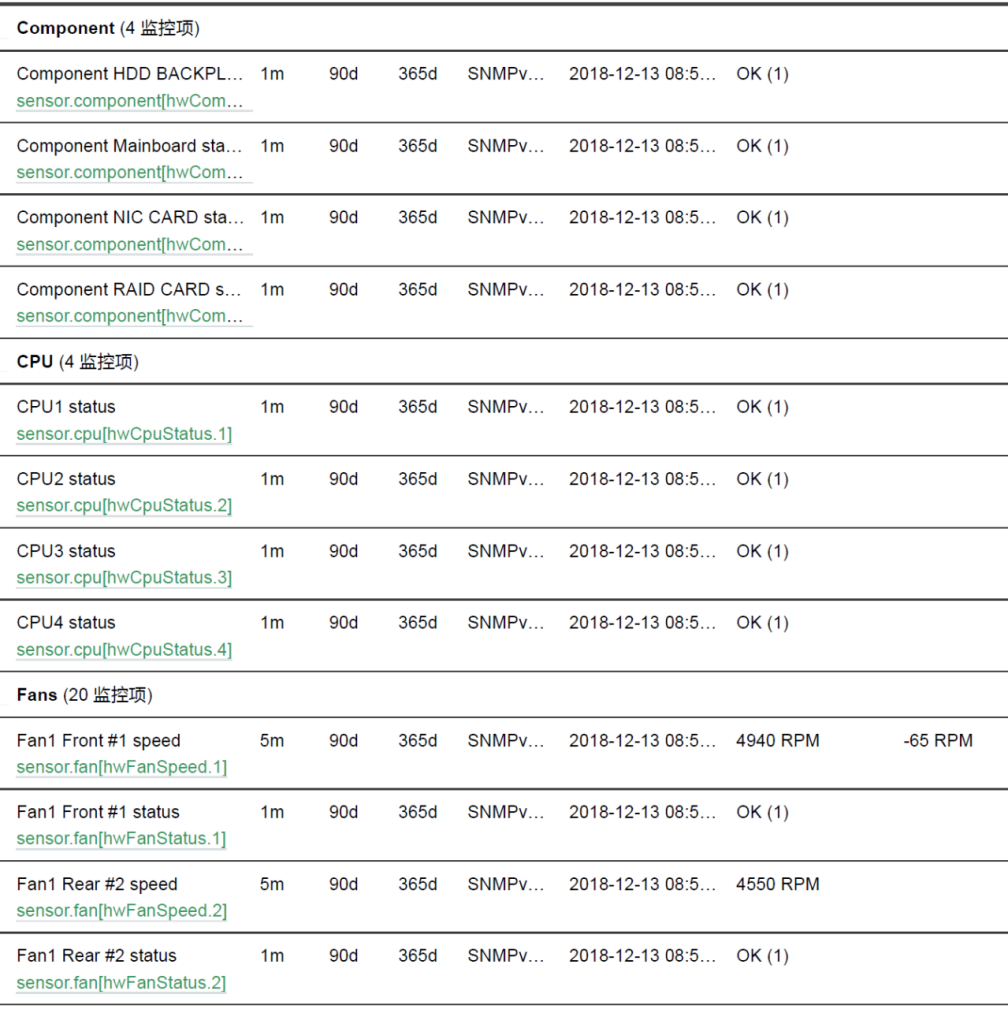Collapse the Component (4 监控项) group header
Viewport: 1008px width, 1009px height.
108,28
